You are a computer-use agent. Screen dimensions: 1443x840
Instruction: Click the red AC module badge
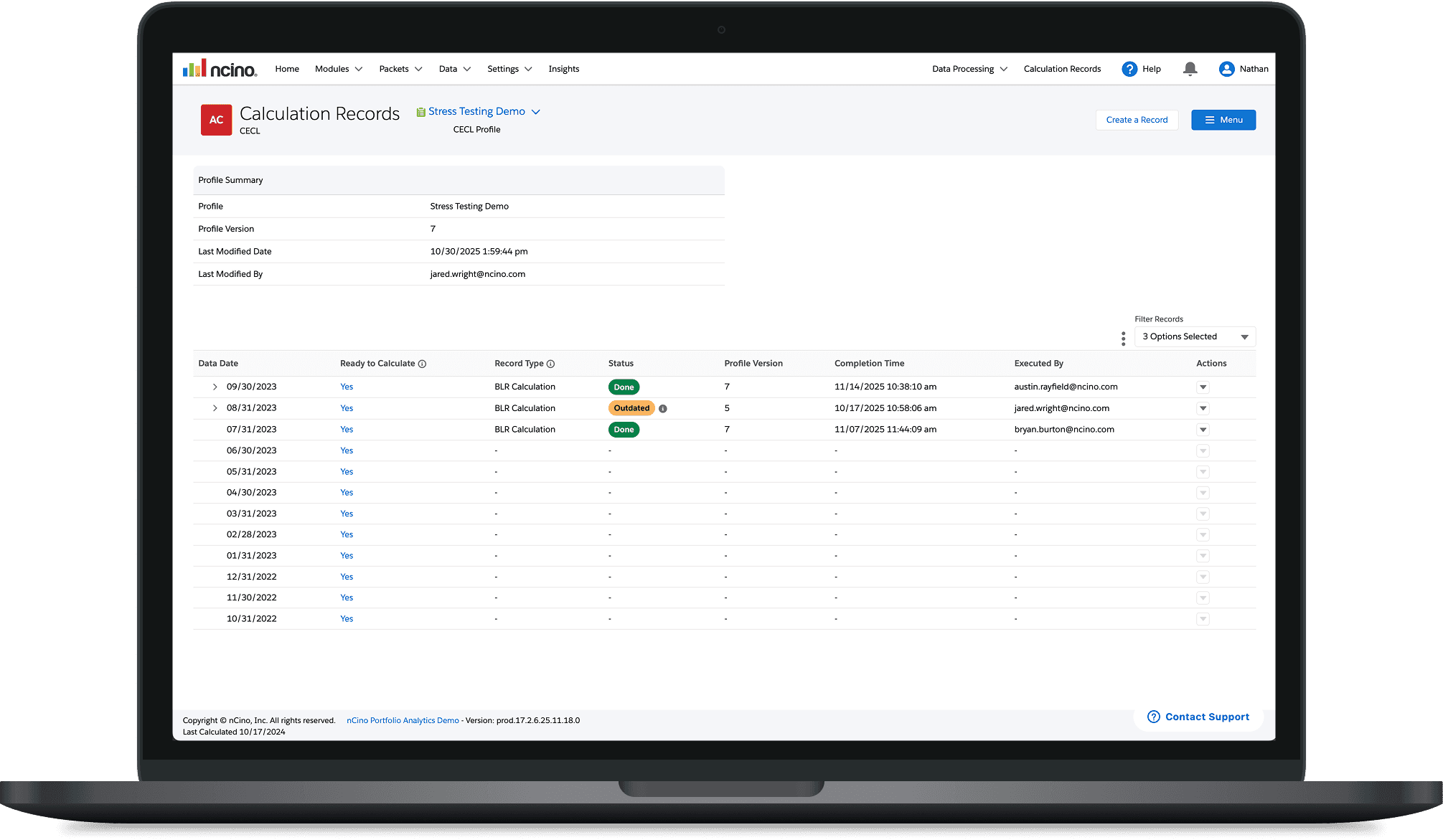pos(216,120)
